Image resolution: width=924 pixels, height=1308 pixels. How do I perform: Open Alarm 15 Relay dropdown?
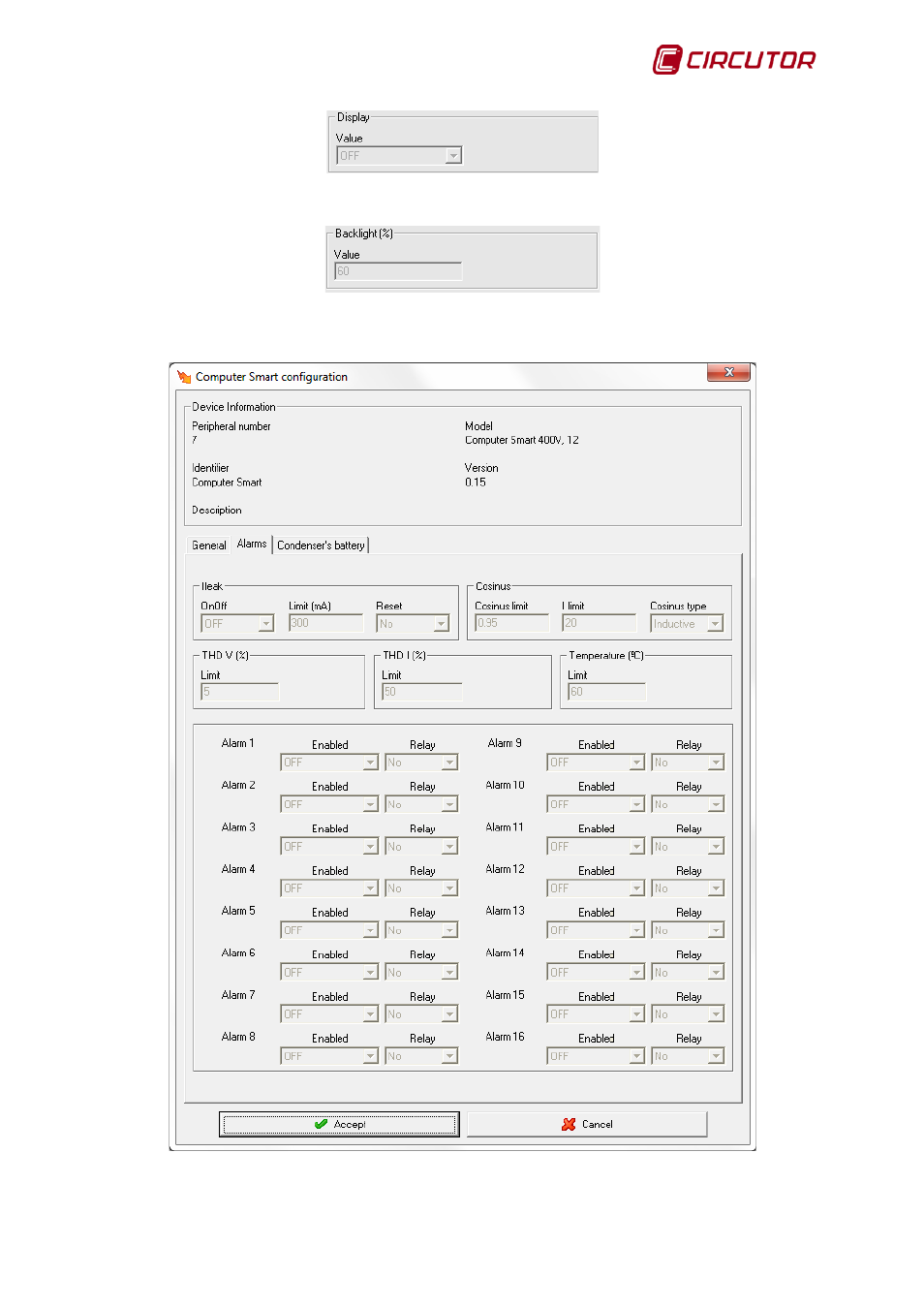[x=688, y=1014]
